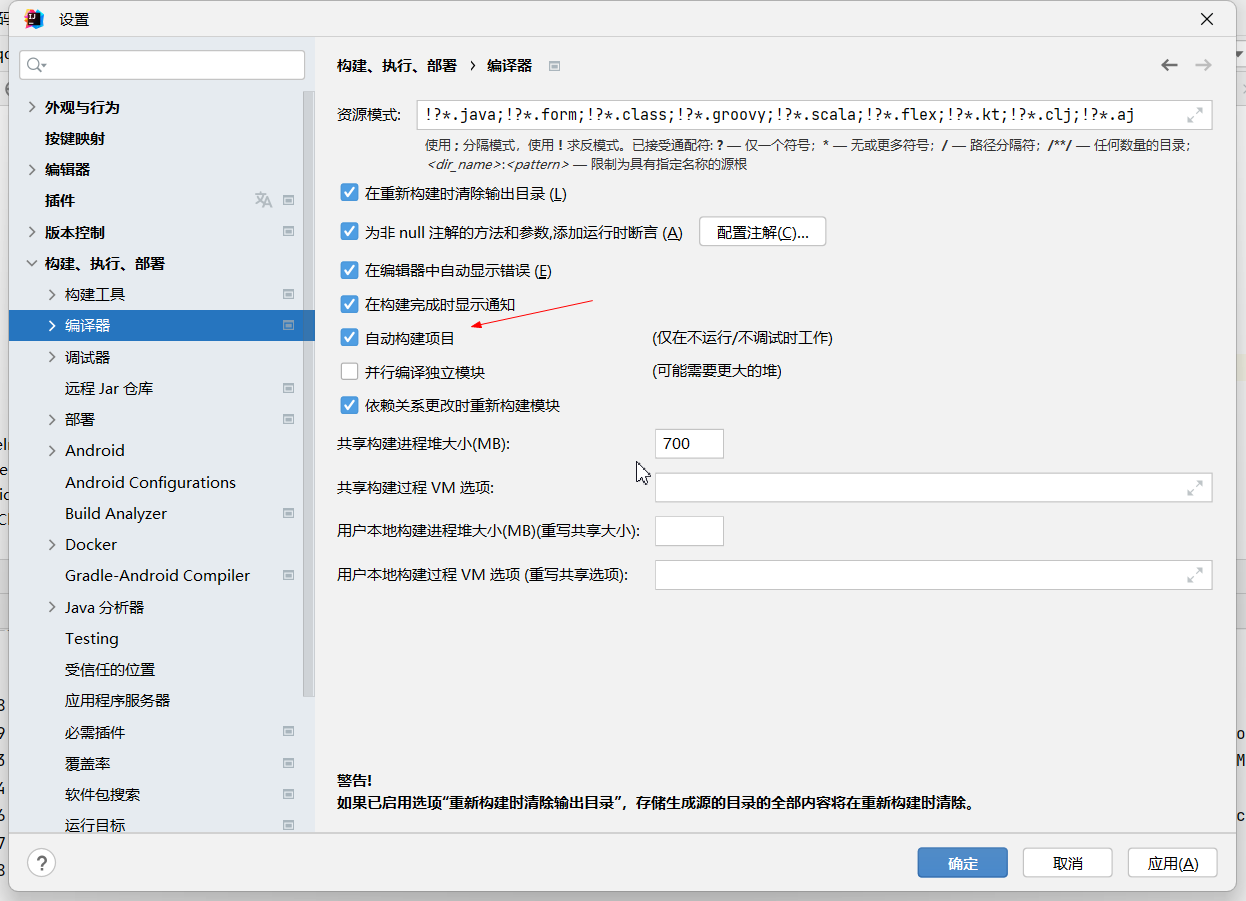Click the 资源模式 pattern text field
1246x901 pixels.
click(814, 115)
